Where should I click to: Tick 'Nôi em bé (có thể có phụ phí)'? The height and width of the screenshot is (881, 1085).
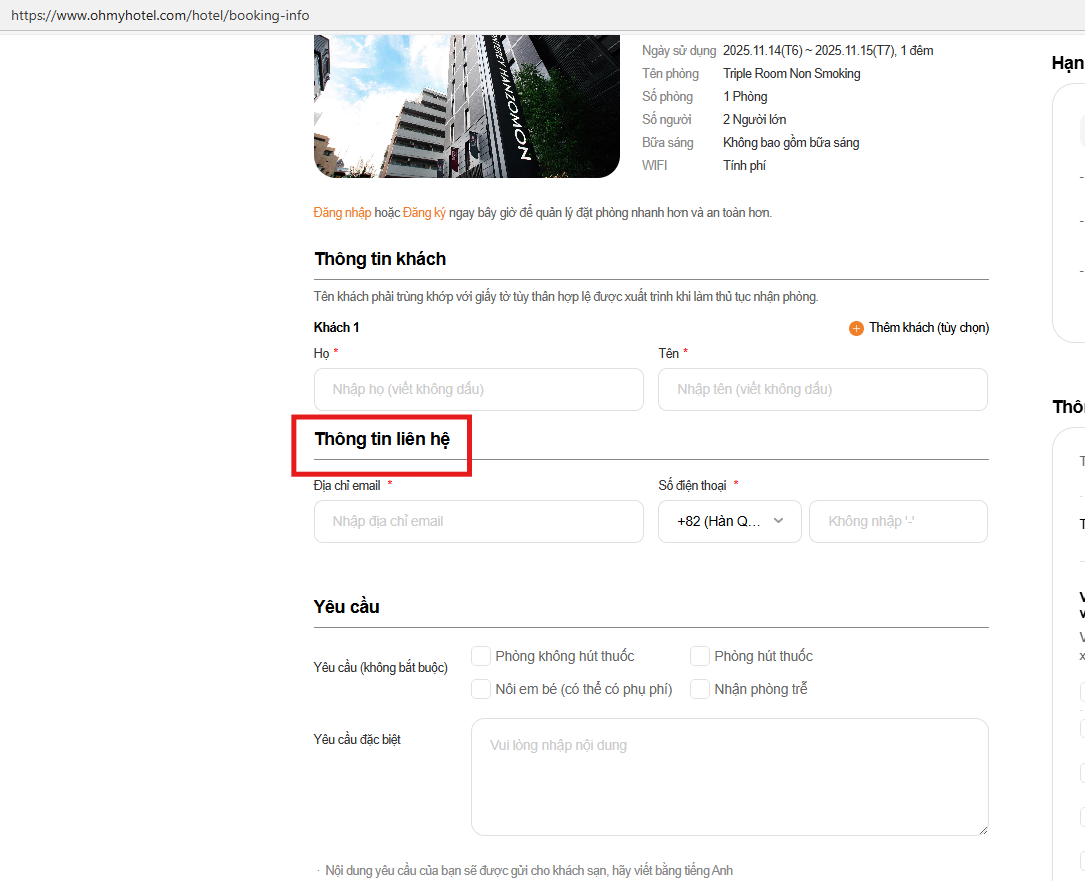click(x=481, y=689)
